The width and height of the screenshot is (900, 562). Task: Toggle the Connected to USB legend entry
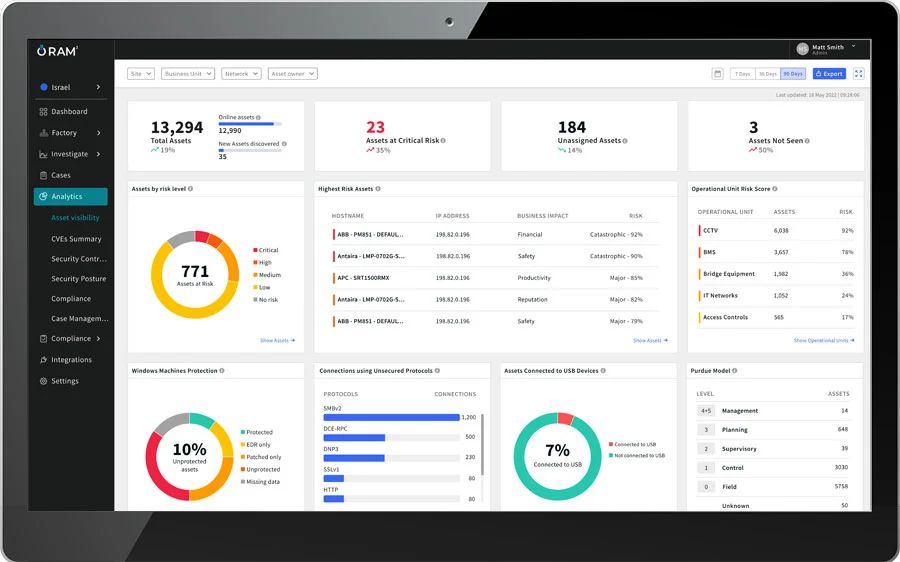tap(633, 444)
